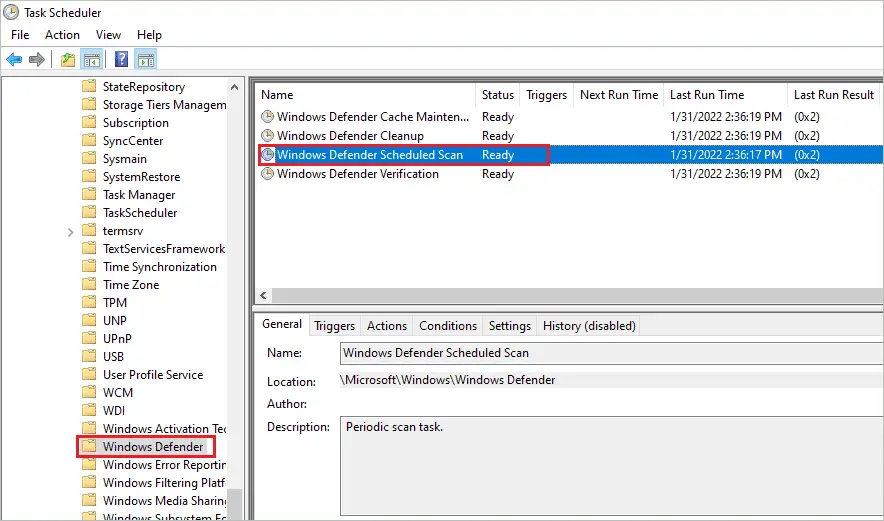Select the TaskScheduler tree folder
The image size is (884, 521).
point(140,213)
